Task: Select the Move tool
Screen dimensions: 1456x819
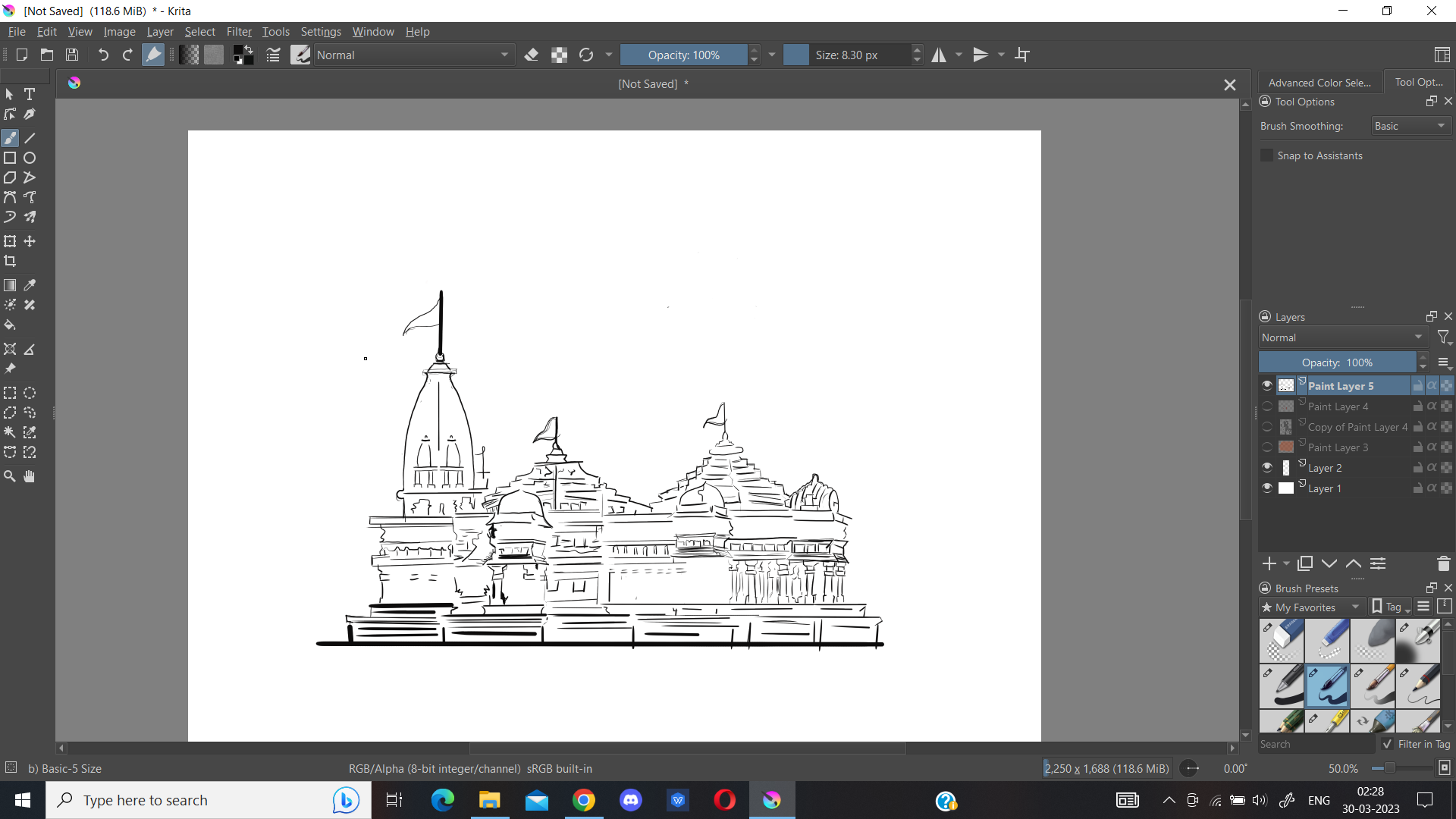Action: pos(30,241)
